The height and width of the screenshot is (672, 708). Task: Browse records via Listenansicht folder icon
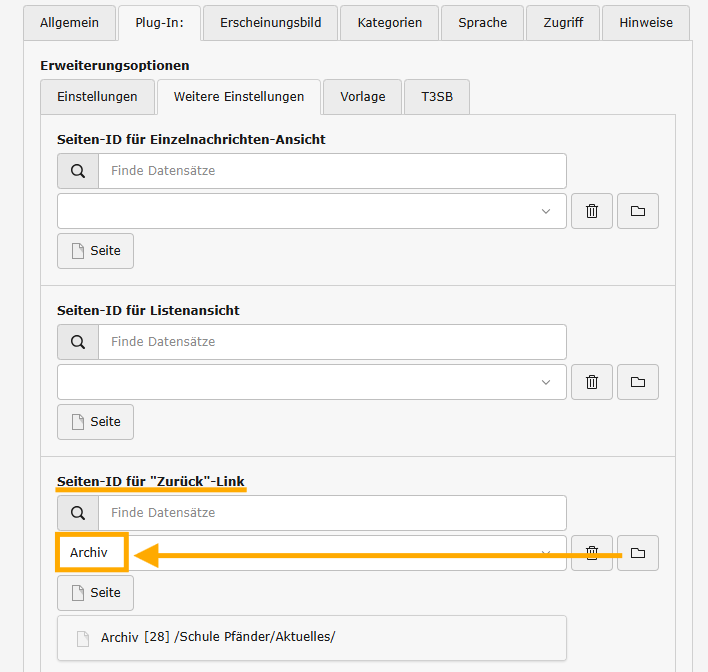click(638, 382)
